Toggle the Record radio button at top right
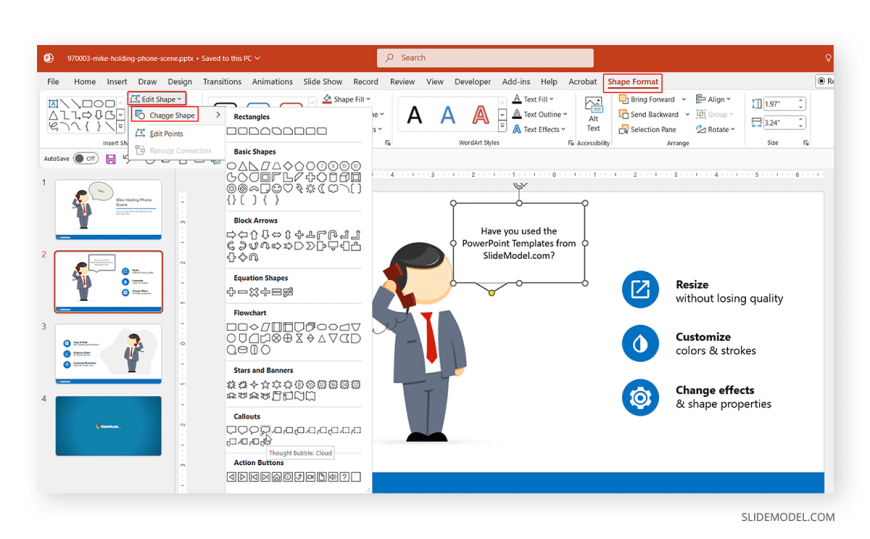This screenshot has height=539, width=870. (x=821, y=81)
